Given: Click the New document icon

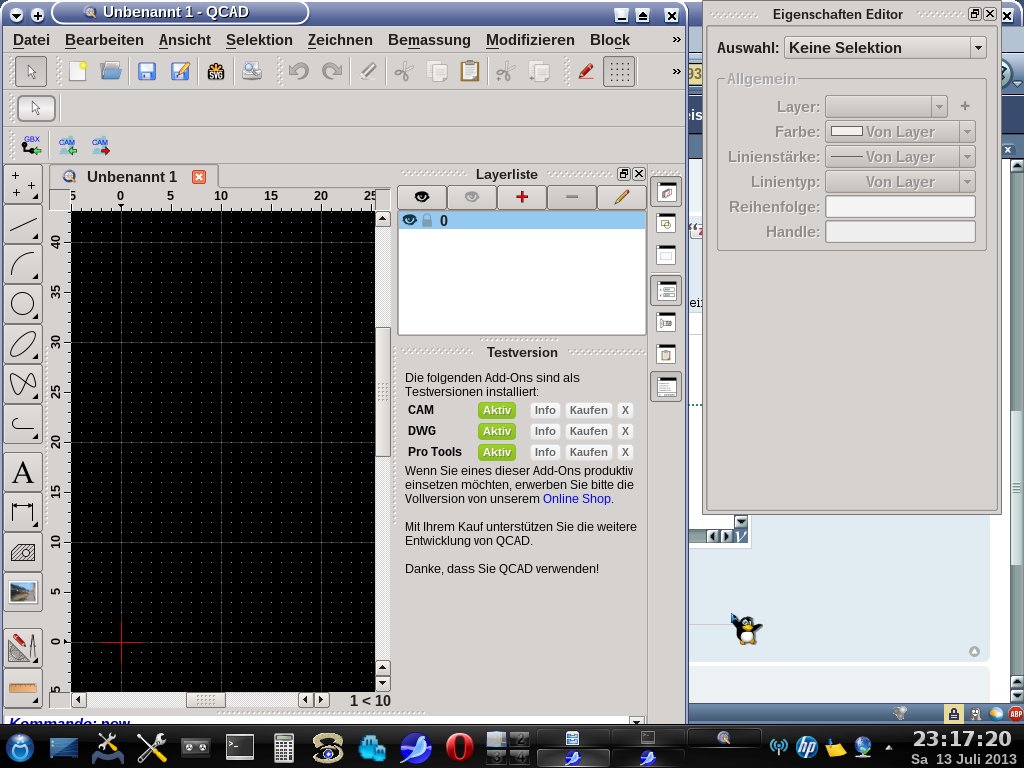Looking at the screenshot, I should click(x=78, y=71).
